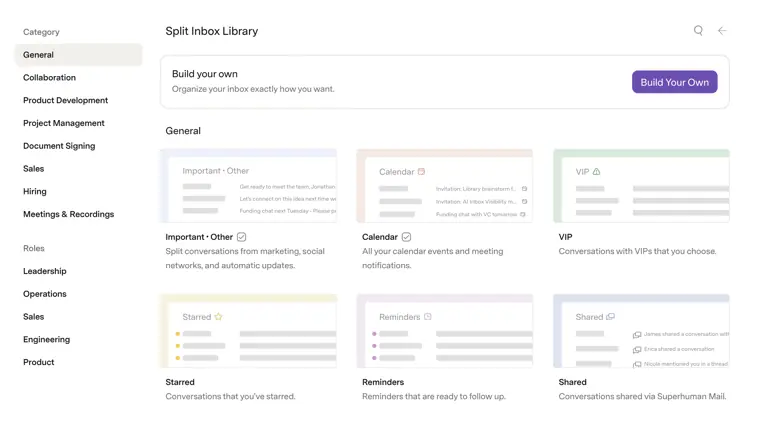Click 'Conversations shared via Superhuman Mail.'
The image size is (760, 422).
pyautogui.click(x=642, y=396)
